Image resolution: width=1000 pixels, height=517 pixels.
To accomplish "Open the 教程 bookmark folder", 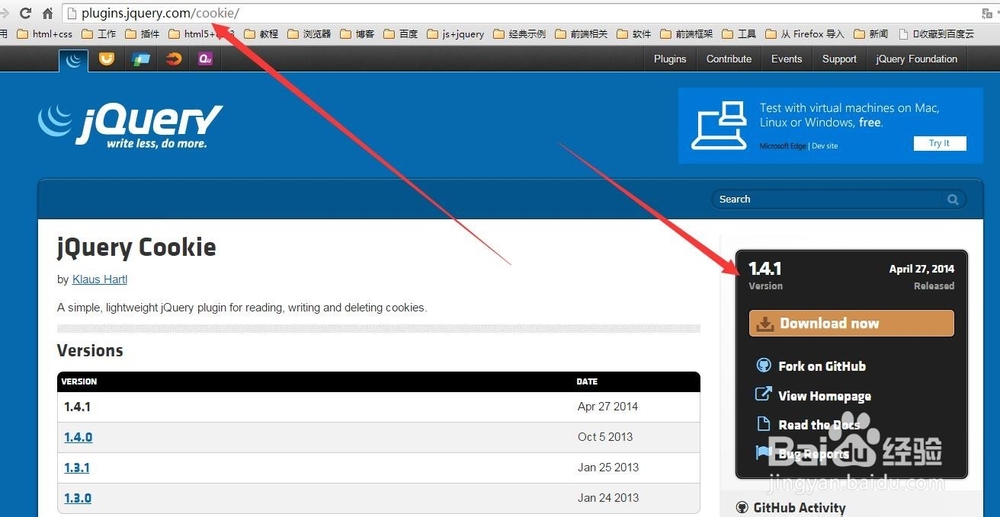I will (x=261, y=34).
